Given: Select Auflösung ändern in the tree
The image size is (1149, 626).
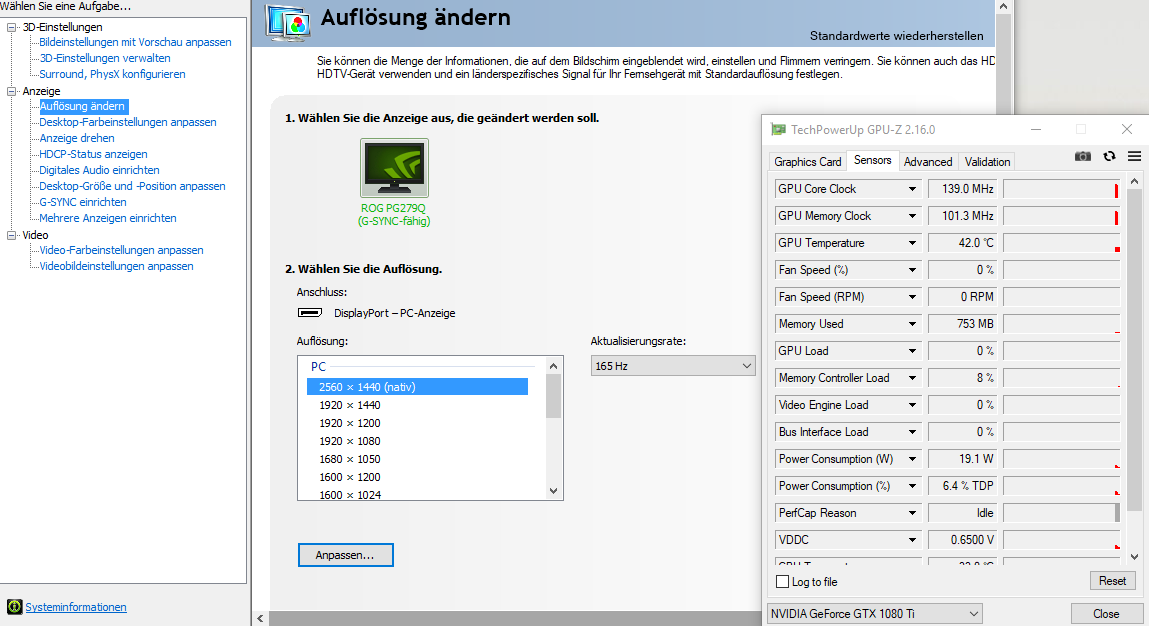Looking at the screenshot, I should coord(83,106).
